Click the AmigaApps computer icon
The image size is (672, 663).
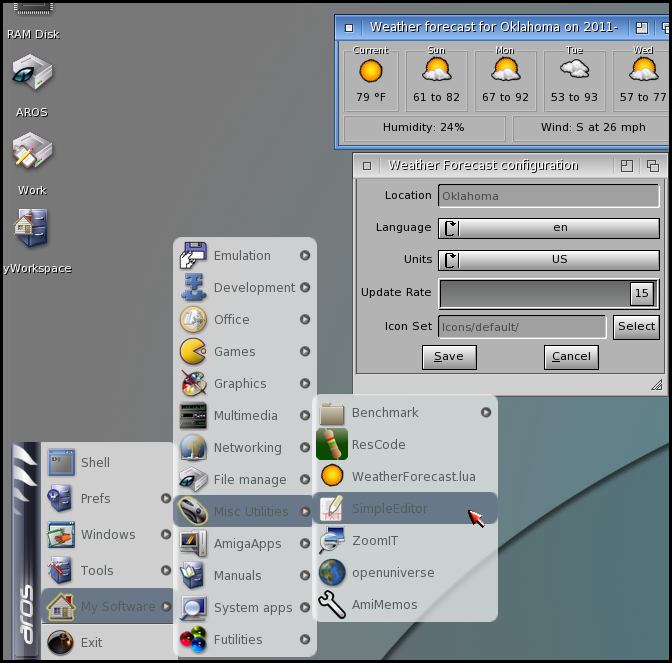[193, 543]
